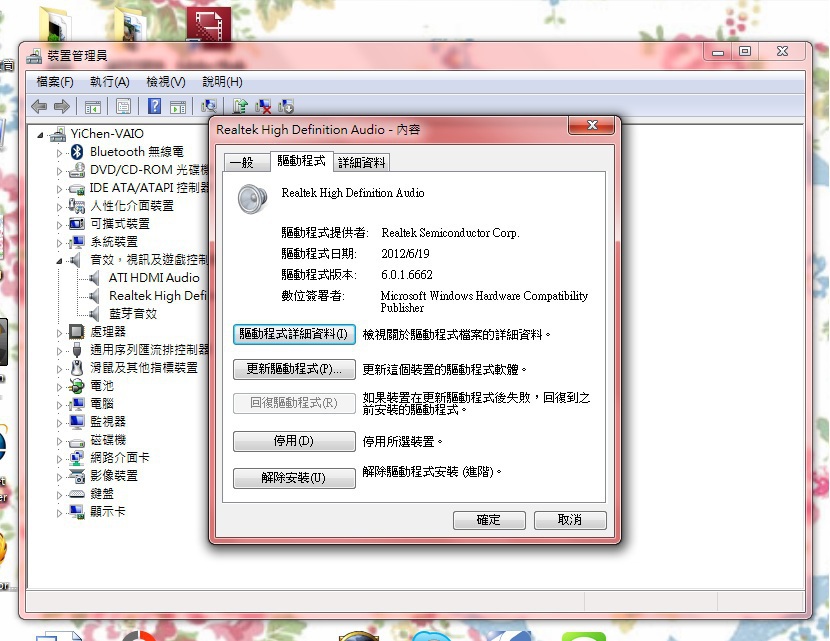Open the 說明(H) menu
Screen dimensions: 830x641
pyautogui.click(x=222, y=82)
